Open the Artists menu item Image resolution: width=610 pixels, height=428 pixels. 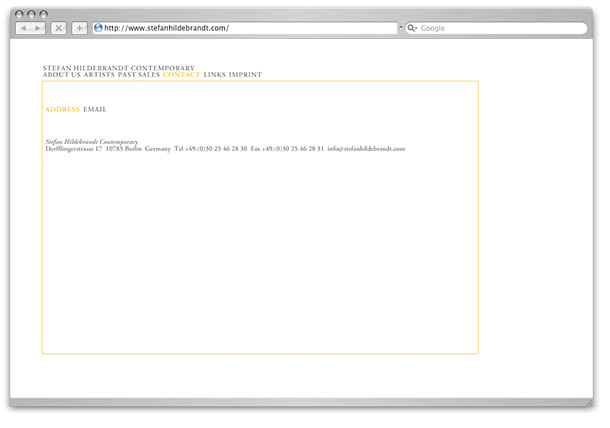pyautogui.click(x=99, y=75)
